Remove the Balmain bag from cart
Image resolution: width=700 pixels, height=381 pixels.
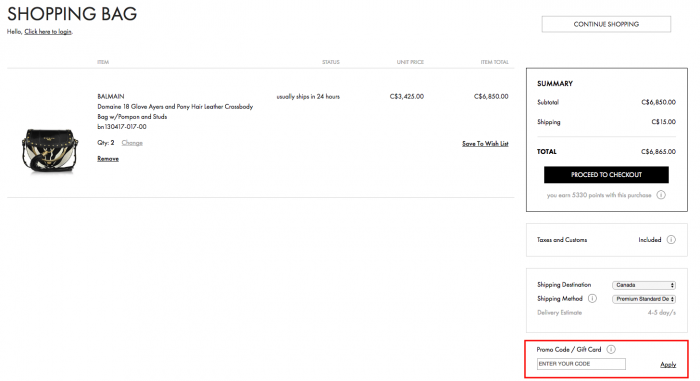click(x=108, y=159)
